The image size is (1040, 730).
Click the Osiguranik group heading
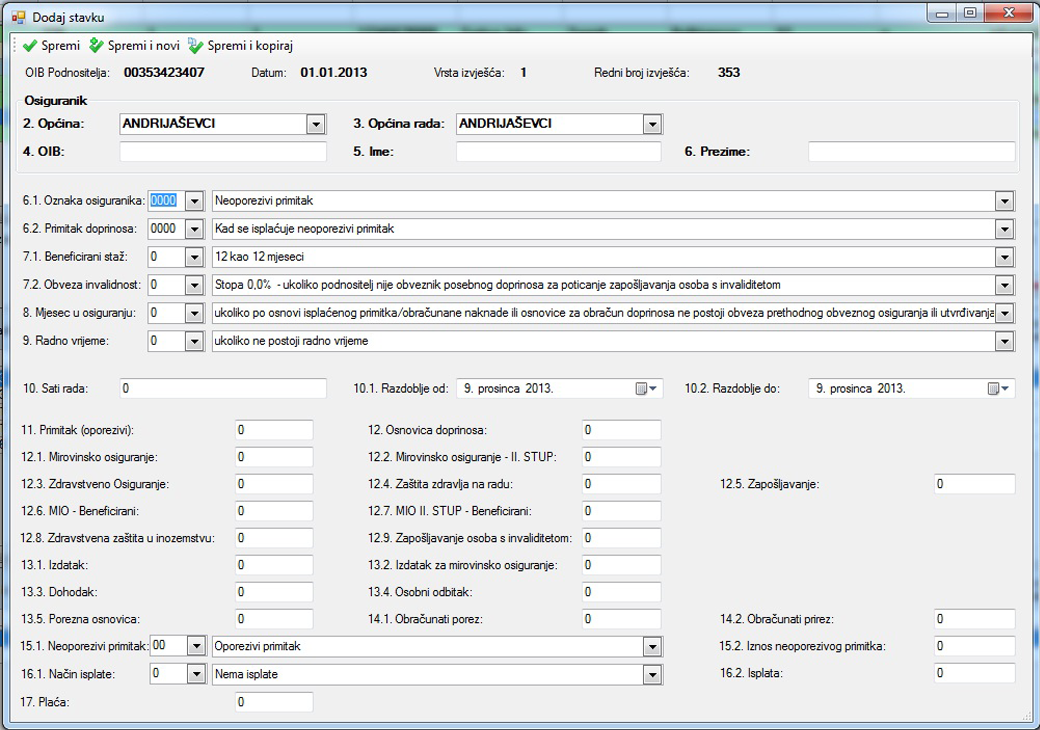coord(56,101)
